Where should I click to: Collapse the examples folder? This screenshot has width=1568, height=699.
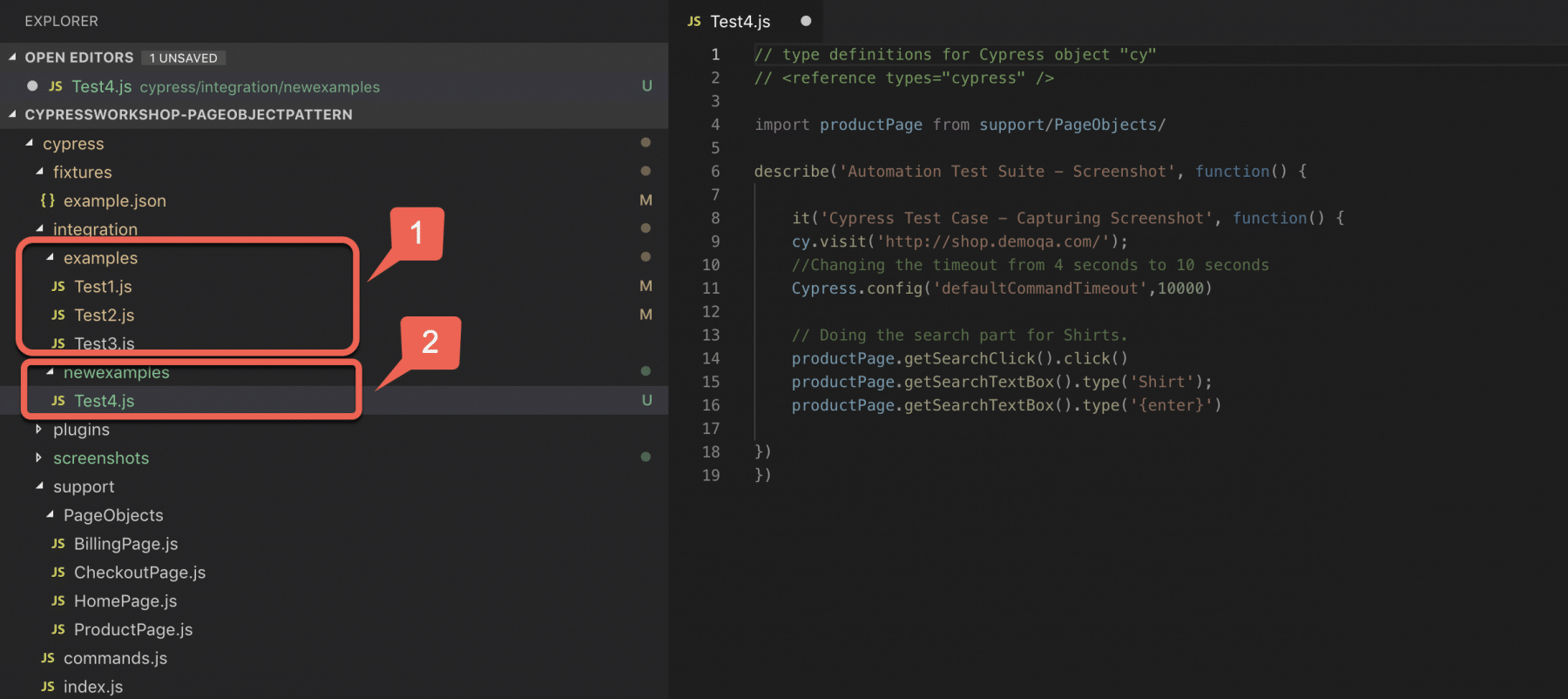click(x=51, y=257)
